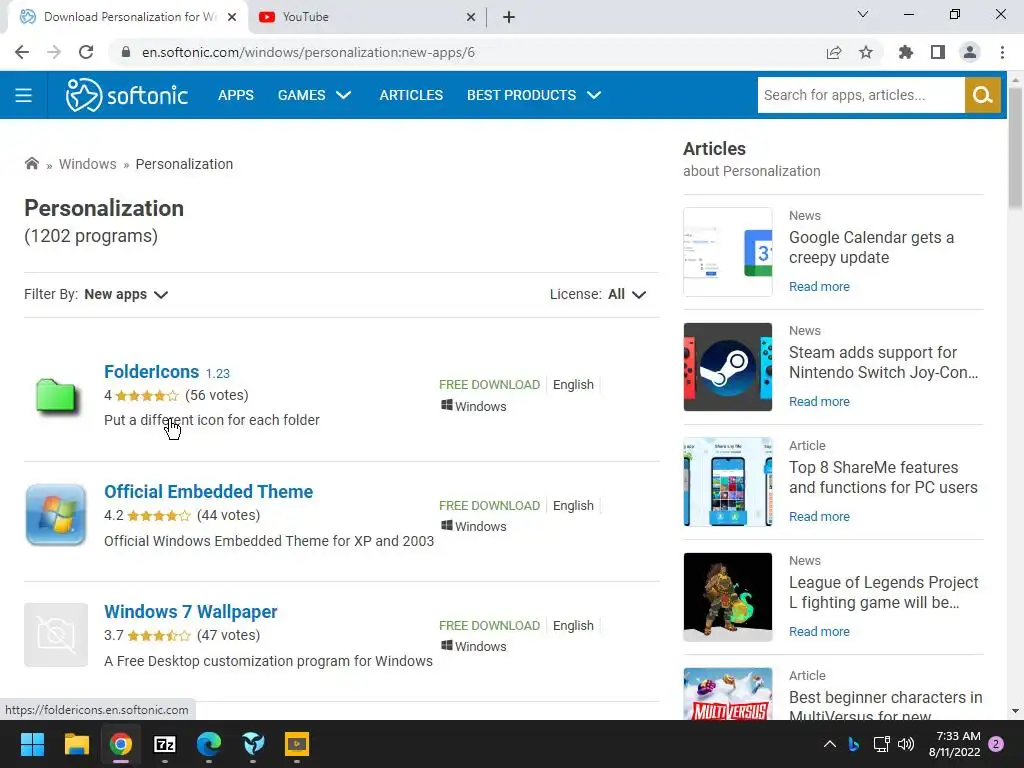Read more about Google Calendar update
Image resolution: width=1024 pixels, height=768 pixels.
(819, 287)
